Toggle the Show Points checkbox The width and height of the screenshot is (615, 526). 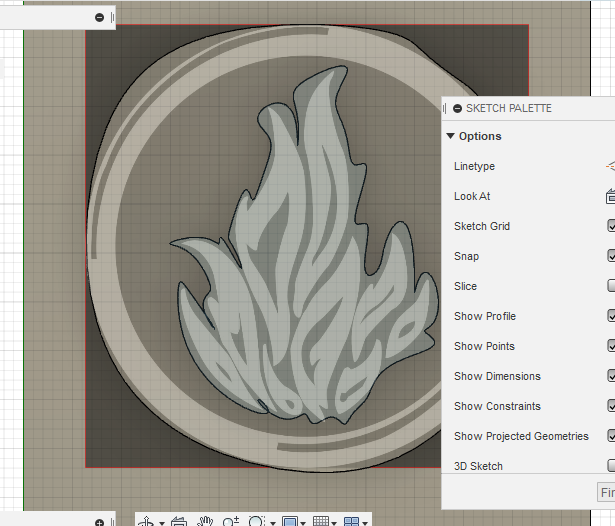611,346
